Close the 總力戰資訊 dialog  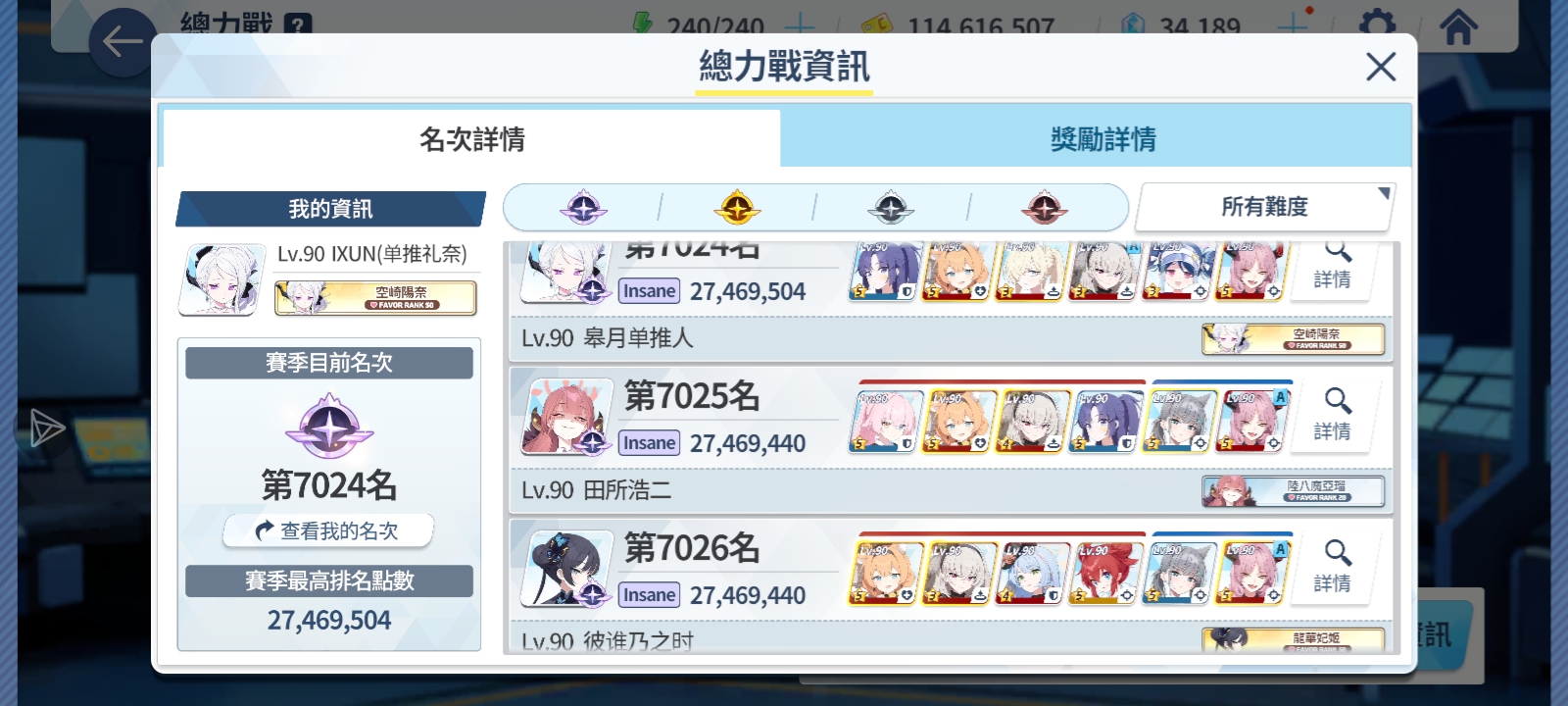tap(1381, 67)
